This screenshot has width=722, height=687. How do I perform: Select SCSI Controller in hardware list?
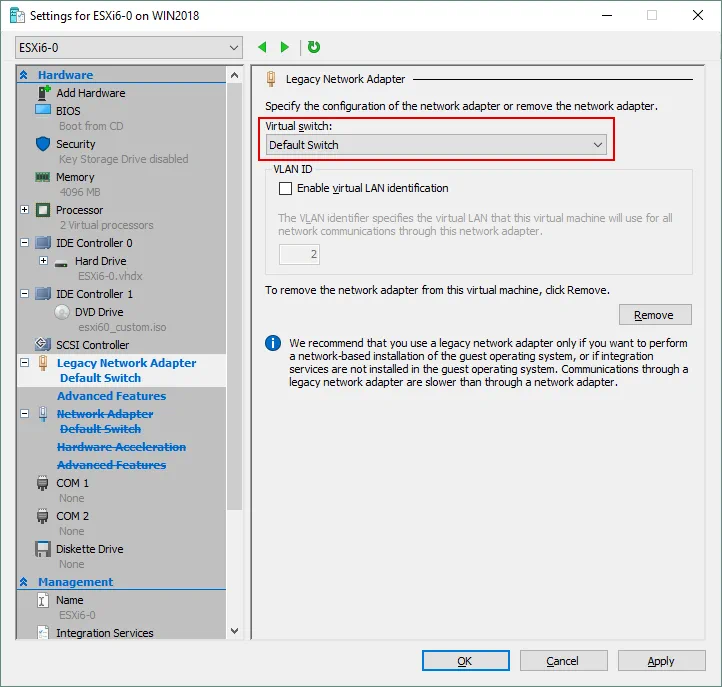coord(92,345)
